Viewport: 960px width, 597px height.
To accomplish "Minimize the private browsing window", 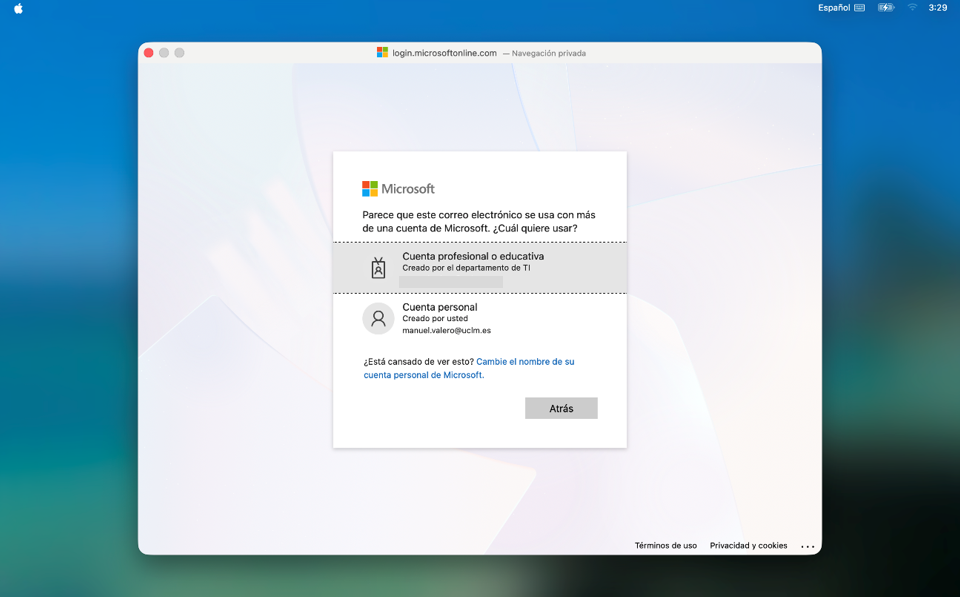I will click(164, 53).
